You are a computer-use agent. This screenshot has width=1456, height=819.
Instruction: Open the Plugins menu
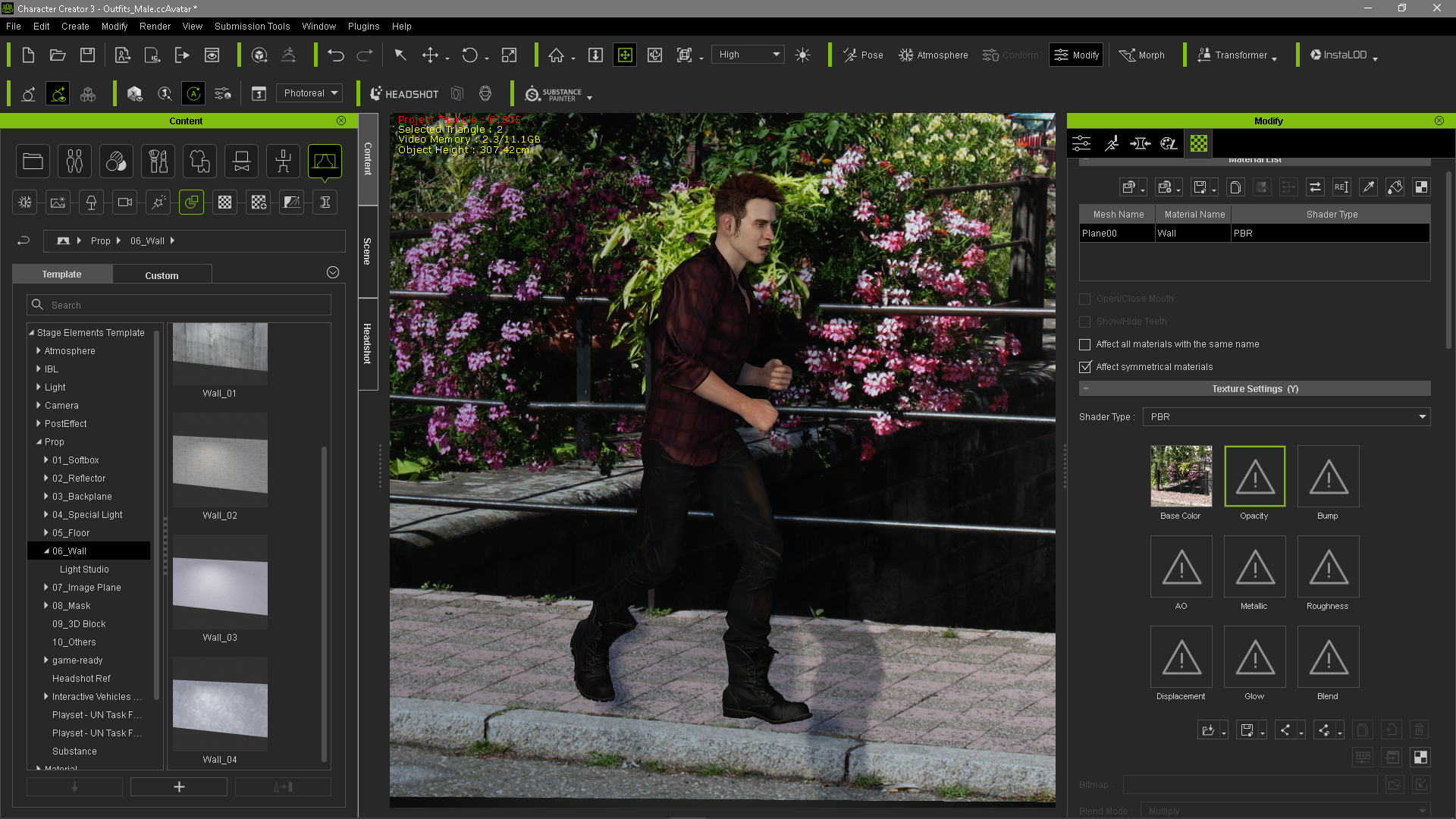[363, 26]
